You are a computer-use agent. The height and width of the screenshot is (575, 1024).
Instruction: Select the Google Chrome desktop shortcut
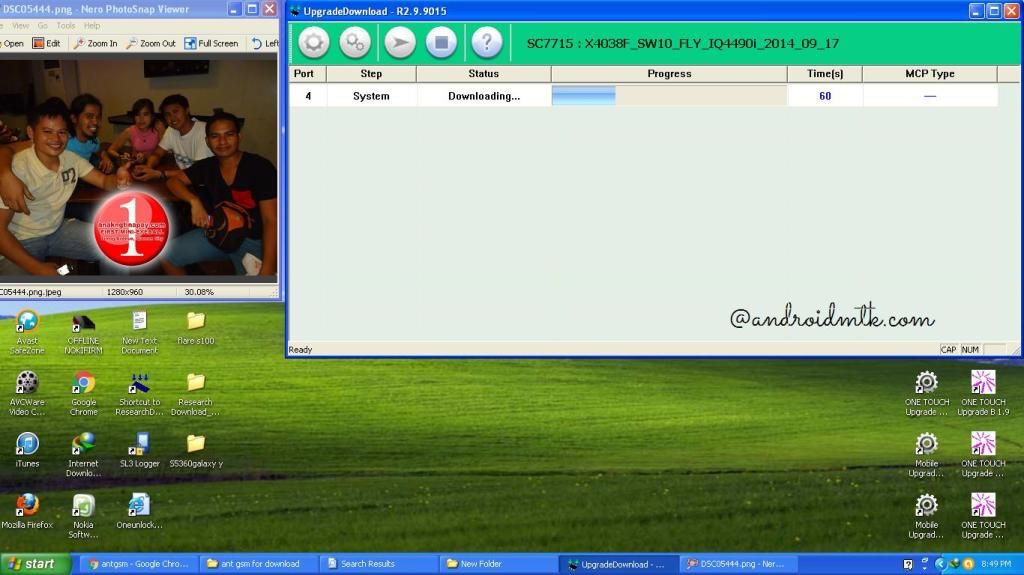[84, 386]
